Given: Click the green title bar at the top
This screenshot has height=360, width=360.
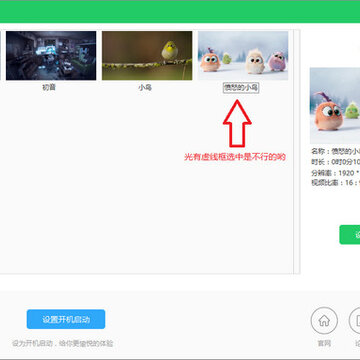Looking at the screenshot, I should [x=180, y=11].
